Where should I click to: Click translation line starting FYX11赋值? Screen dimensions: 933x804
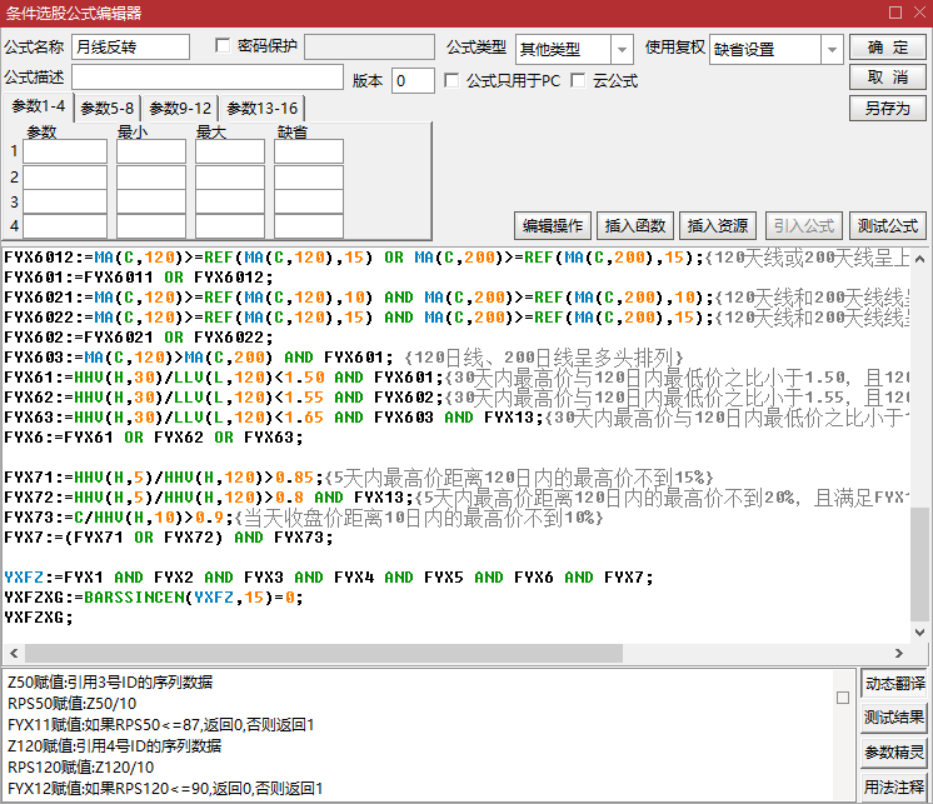[161, 725]
